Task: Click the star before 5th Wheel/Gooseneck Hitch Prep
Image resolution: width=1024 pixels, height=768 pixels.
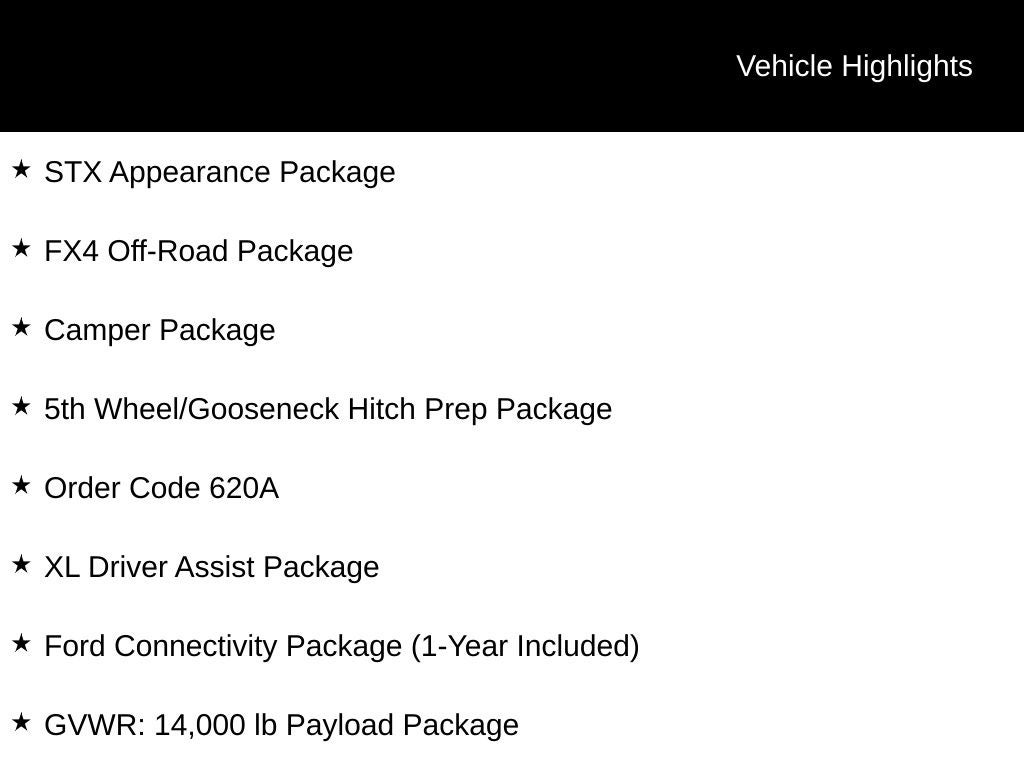Action: click(21, 407)
